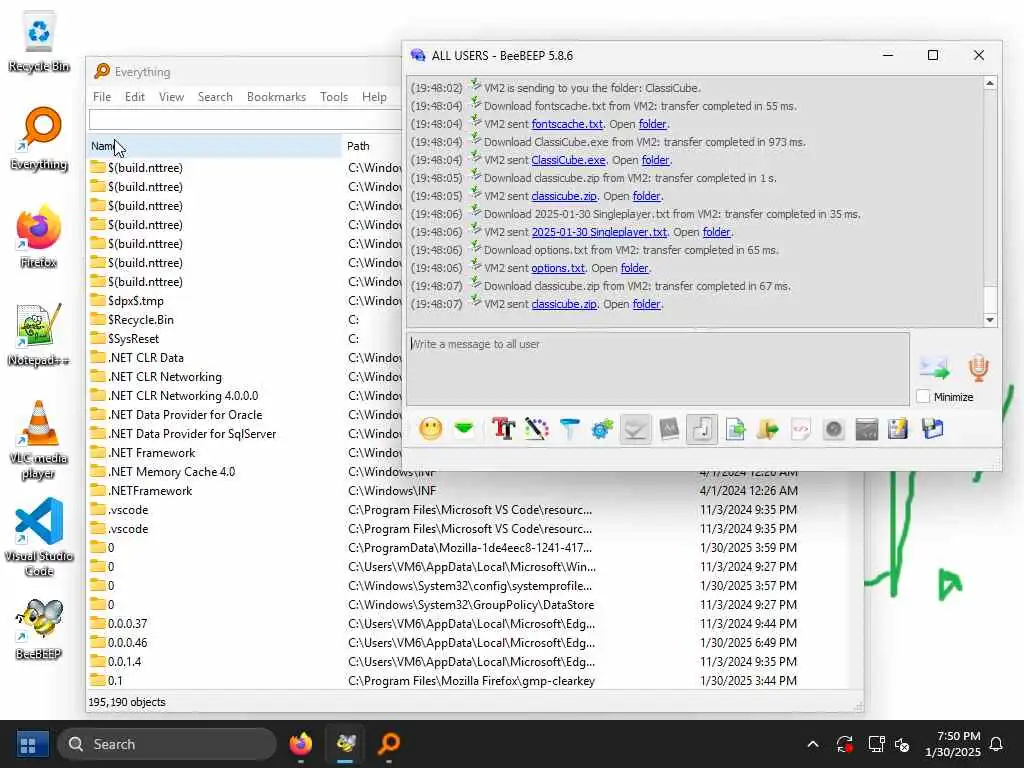Open chat settings blue gear icon
Viewport: 1024px width, 768px height.
click(602, 429)
